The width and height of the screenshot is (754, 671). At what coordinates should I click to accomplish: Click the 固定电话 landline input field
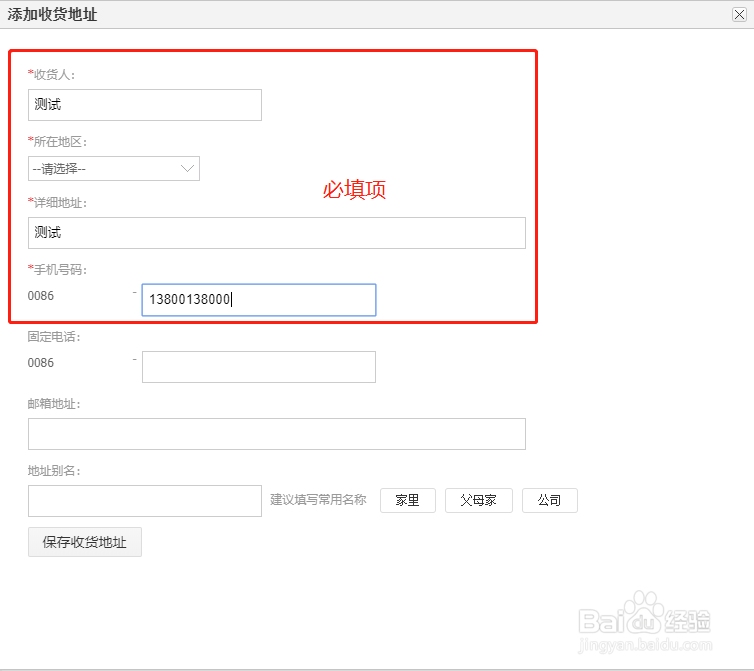point(259,367)
